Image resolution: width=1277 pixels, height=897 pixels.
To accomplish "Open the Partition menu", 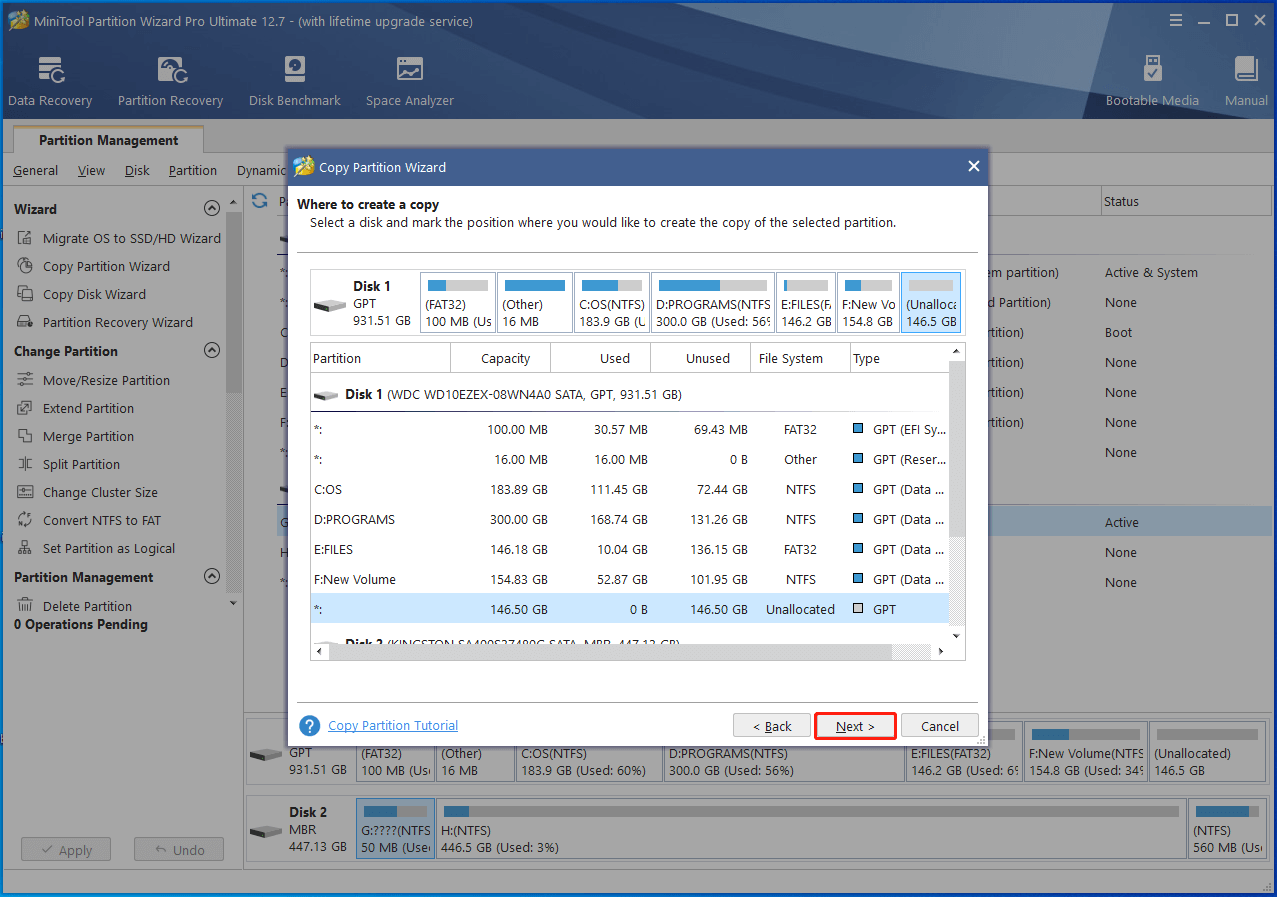I will (x=193, y=170).
